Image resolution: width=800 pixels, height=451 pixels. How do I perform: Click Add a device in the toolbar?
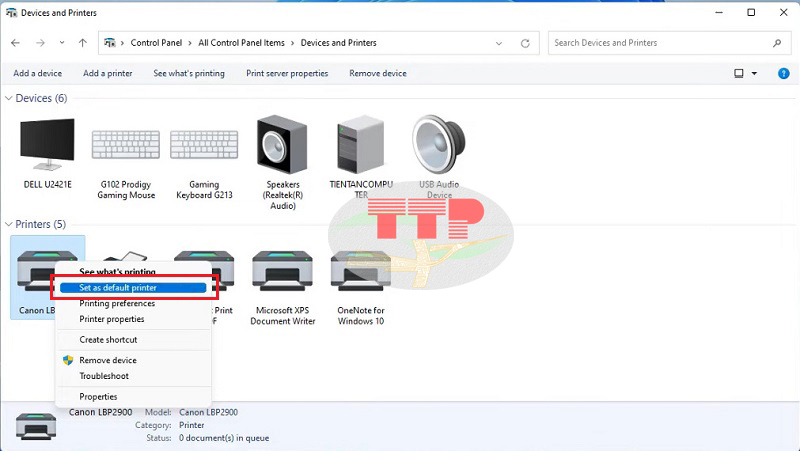(38, 73)
